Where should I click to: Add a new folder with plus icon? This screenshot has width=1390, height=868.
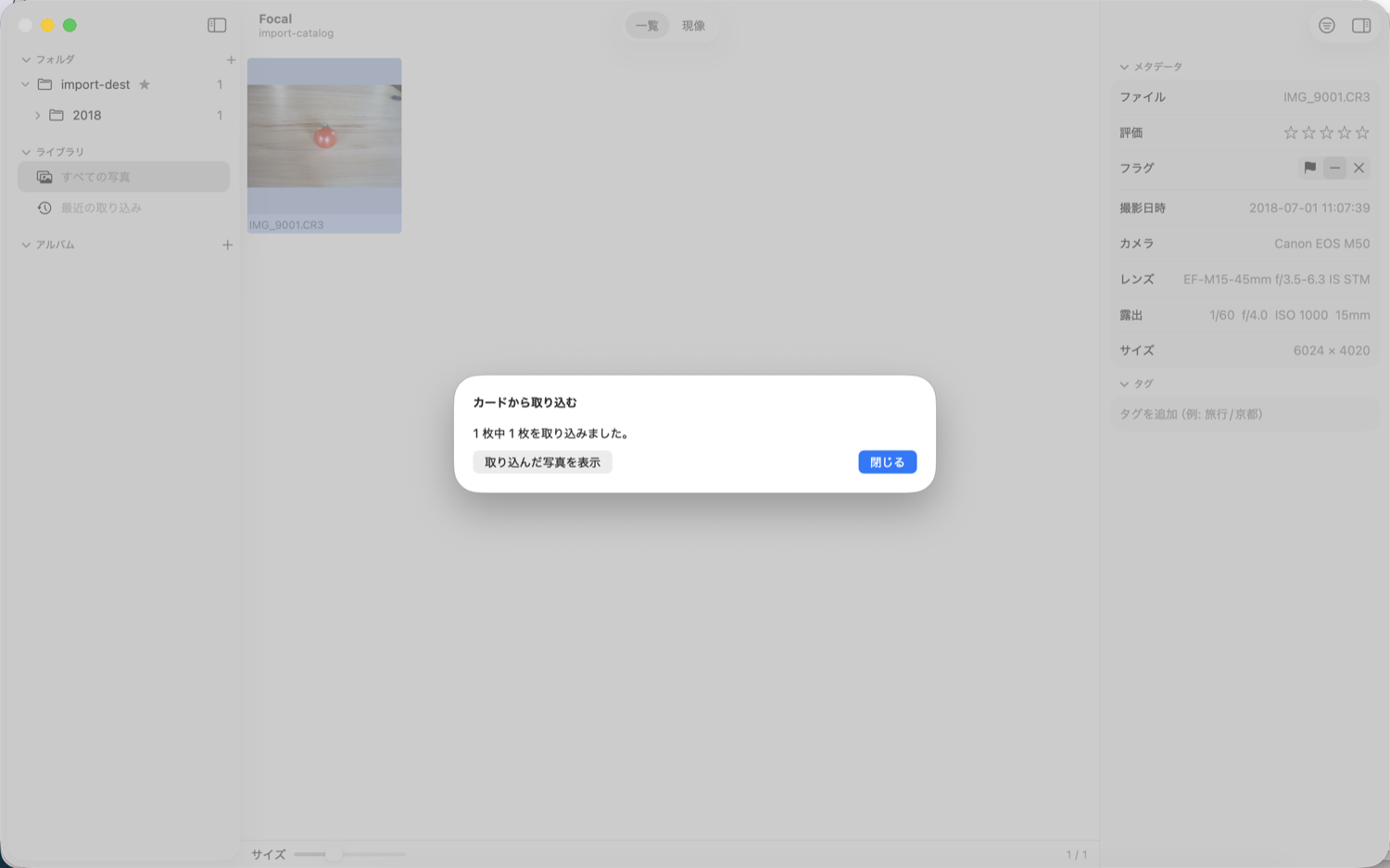tap(231, 59)
